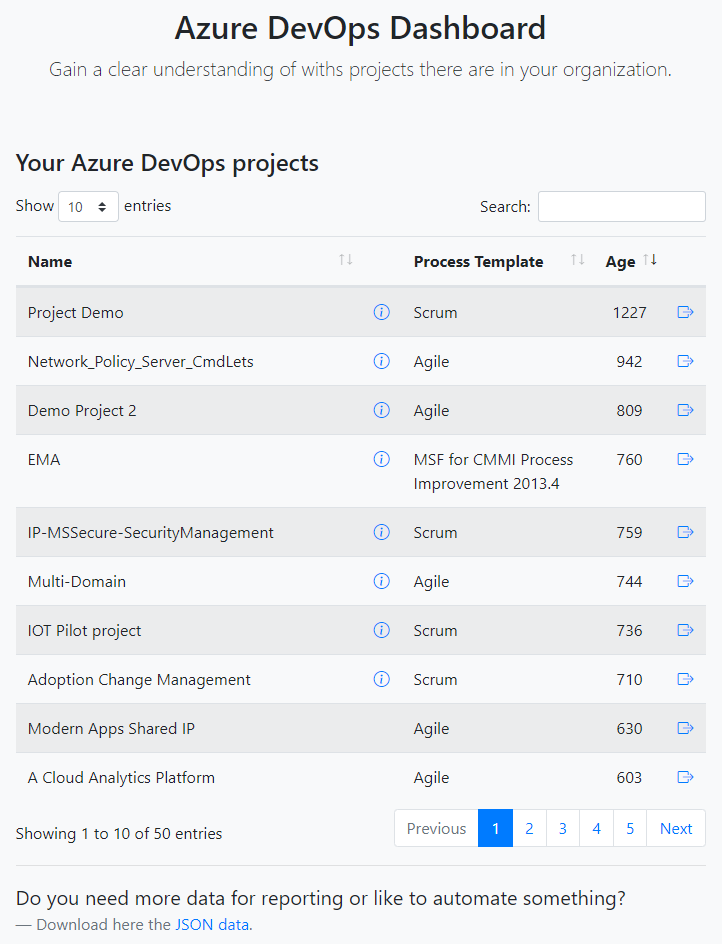
Task: Download the JSON data link
Action: click(212, 925)
